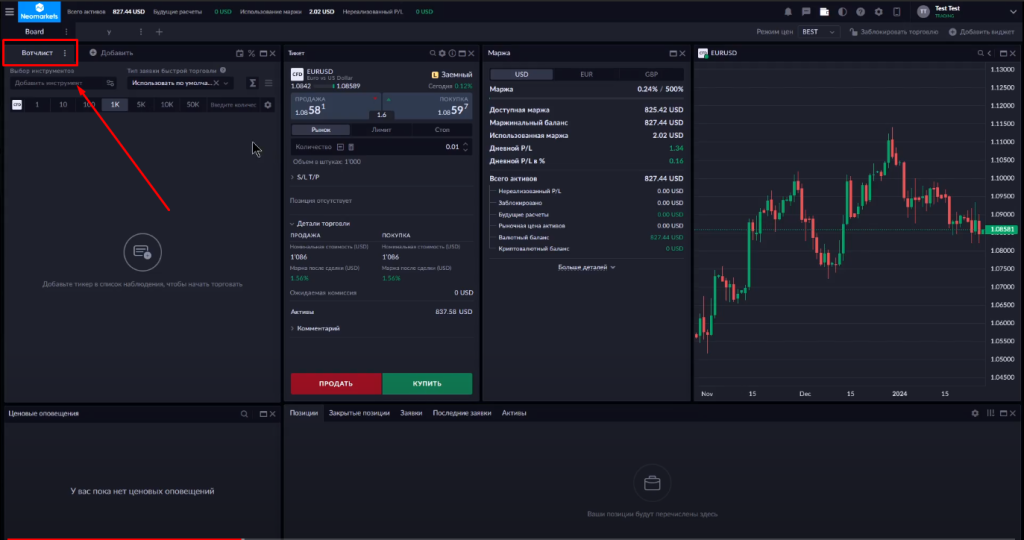1024x540 pixels.
Task: Select the Лимит order type tab
Action: coord(381,129)
